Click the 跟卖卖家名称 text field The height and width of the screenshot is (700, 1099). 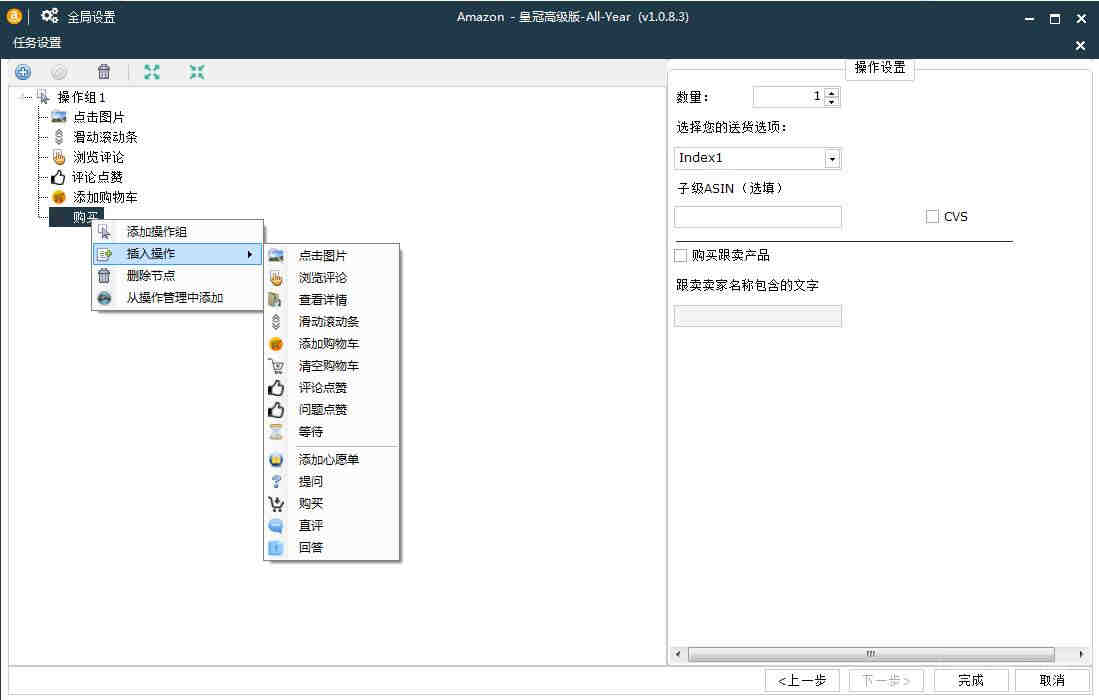coord(758,316)
